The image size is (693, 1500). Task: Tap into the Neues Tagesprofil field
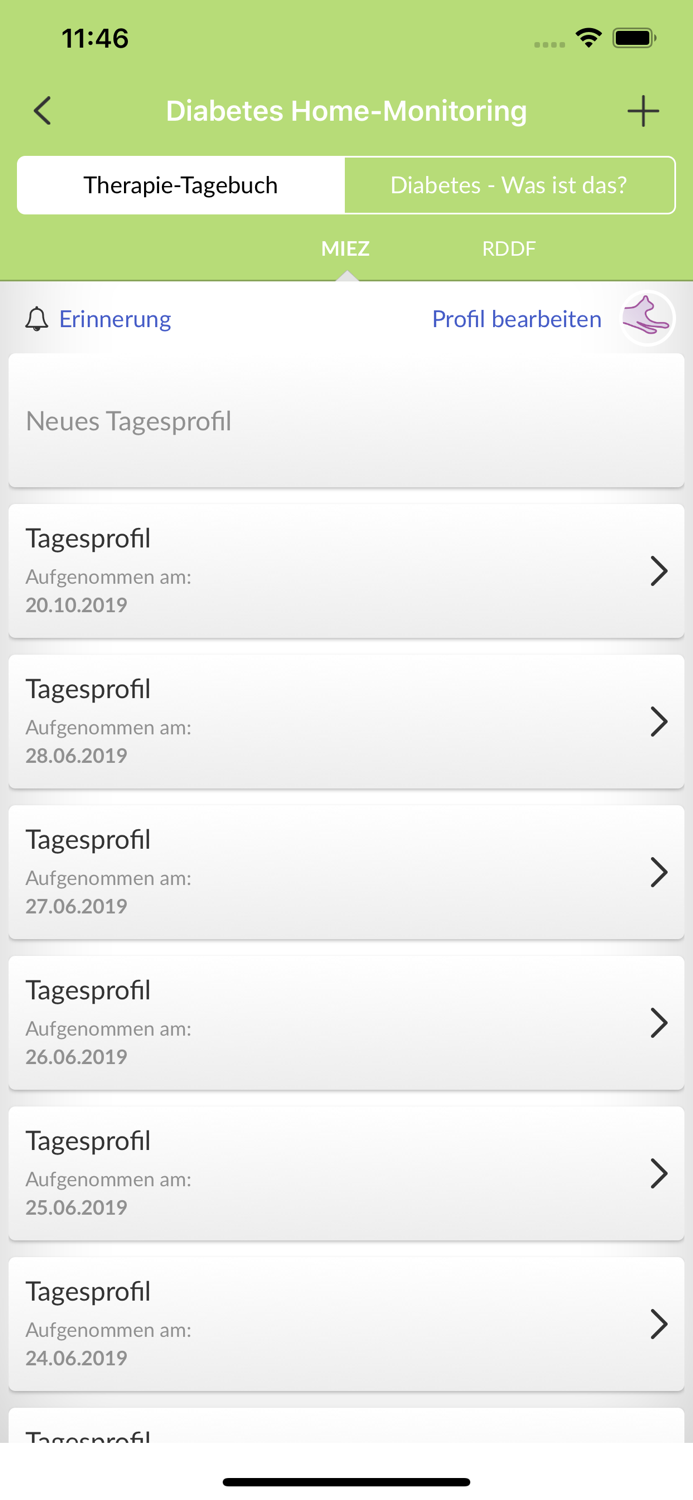[x=346, y=420]
